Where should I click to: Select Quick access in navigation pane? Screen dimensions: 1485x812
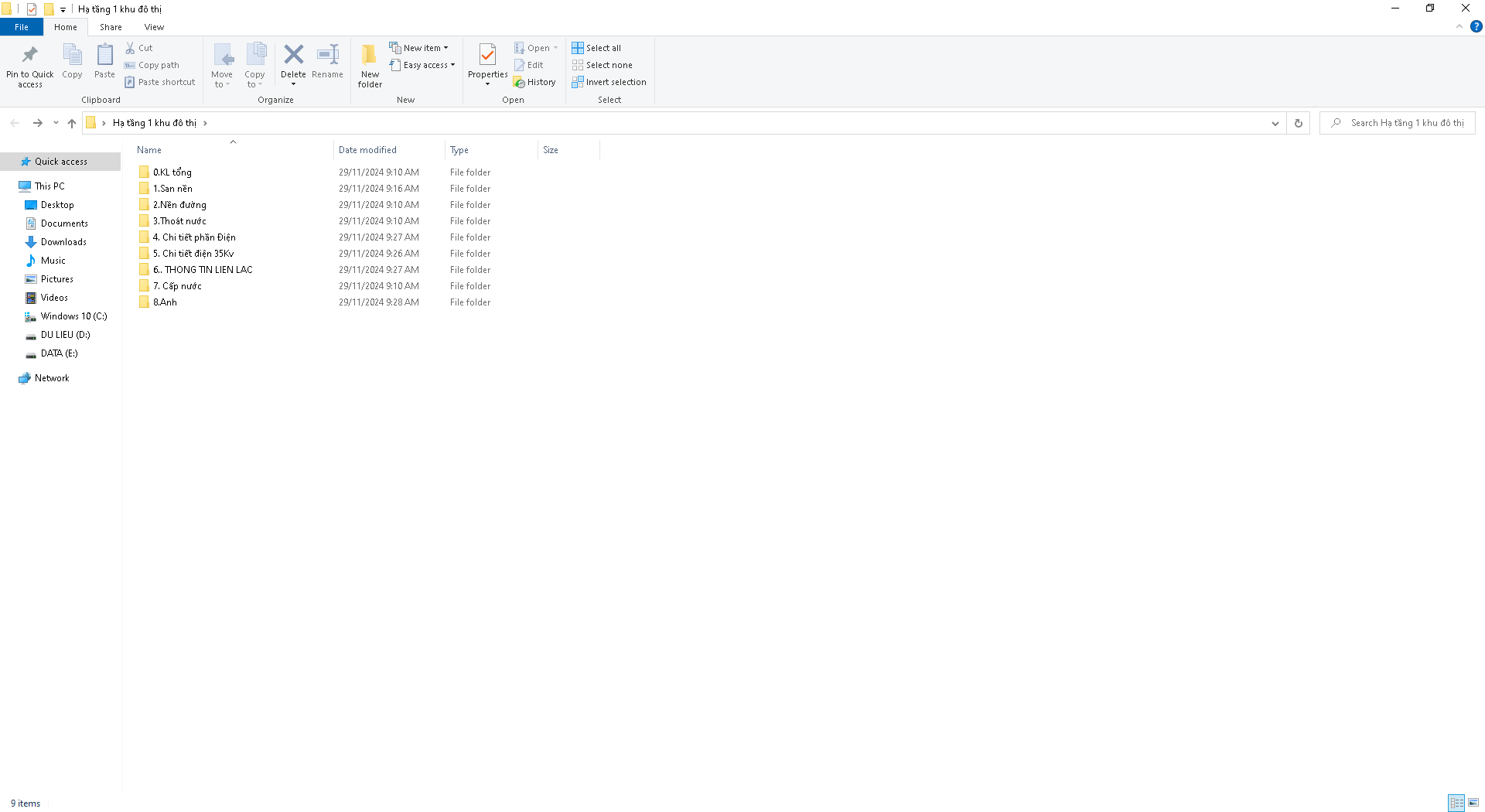(61, 162)
